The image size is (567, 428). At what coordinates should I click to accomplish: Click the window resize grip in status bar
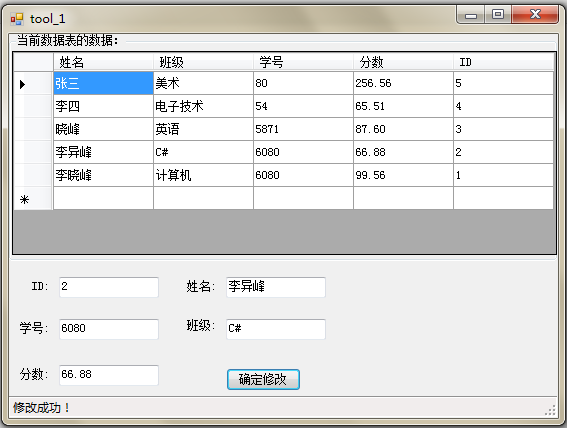point(550,410)
